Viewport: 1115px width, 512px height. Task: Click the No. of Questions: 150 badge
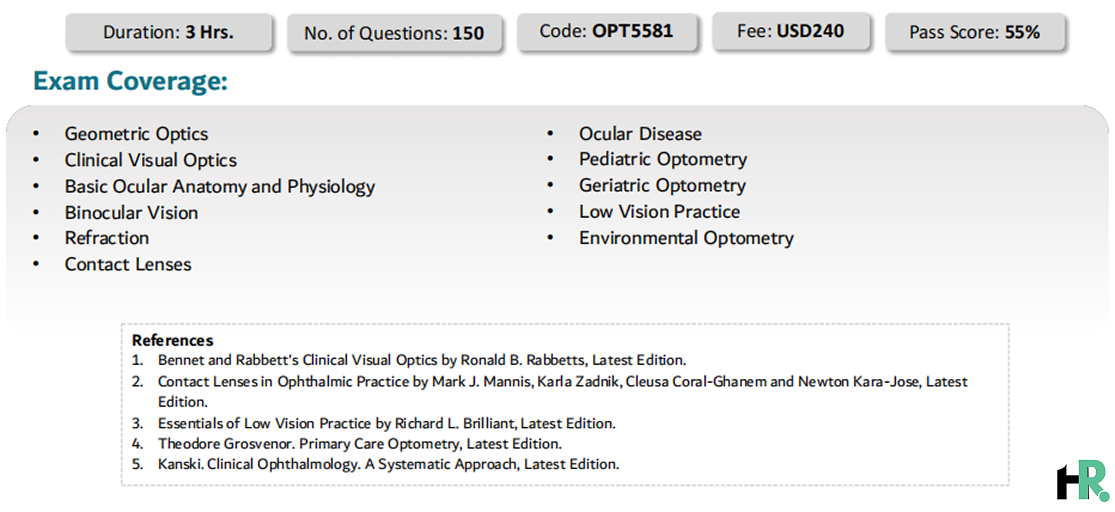click(x=394, y=33)
